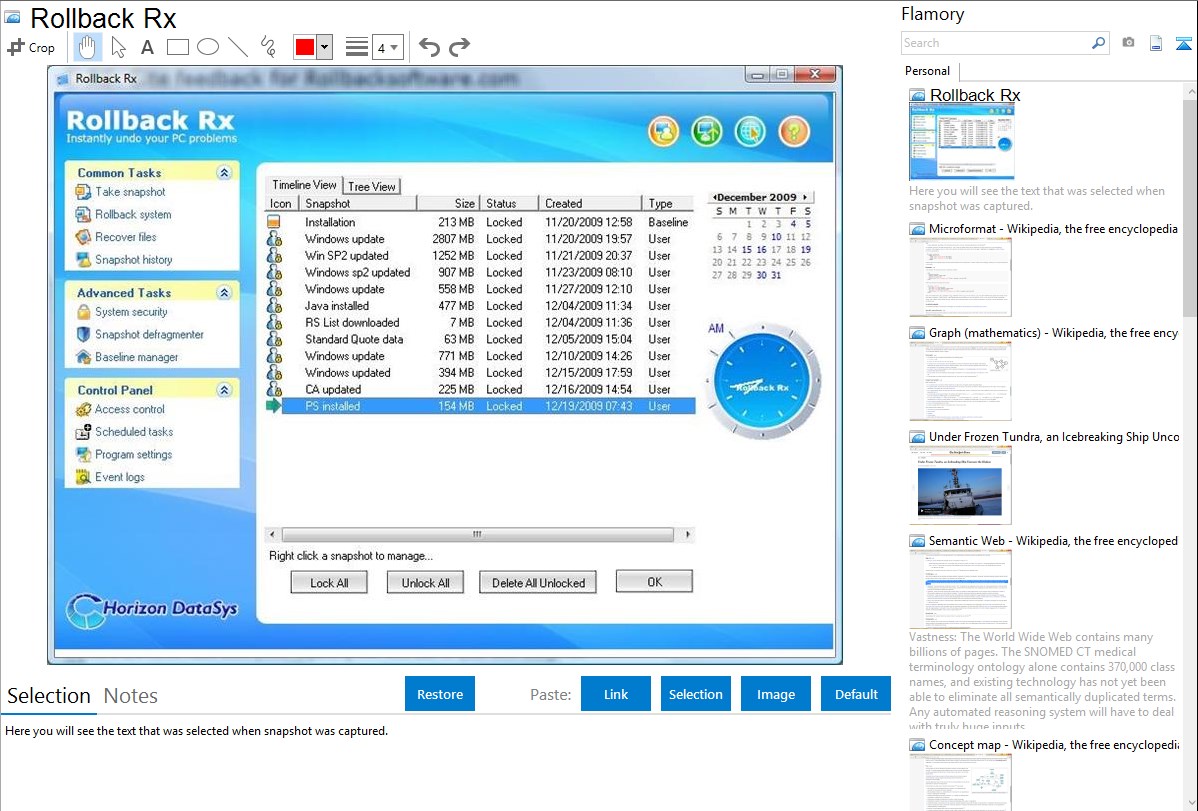Click the blue arrow icon in Flamory header
This screenshot has height=811, width=1198.
1183,43
